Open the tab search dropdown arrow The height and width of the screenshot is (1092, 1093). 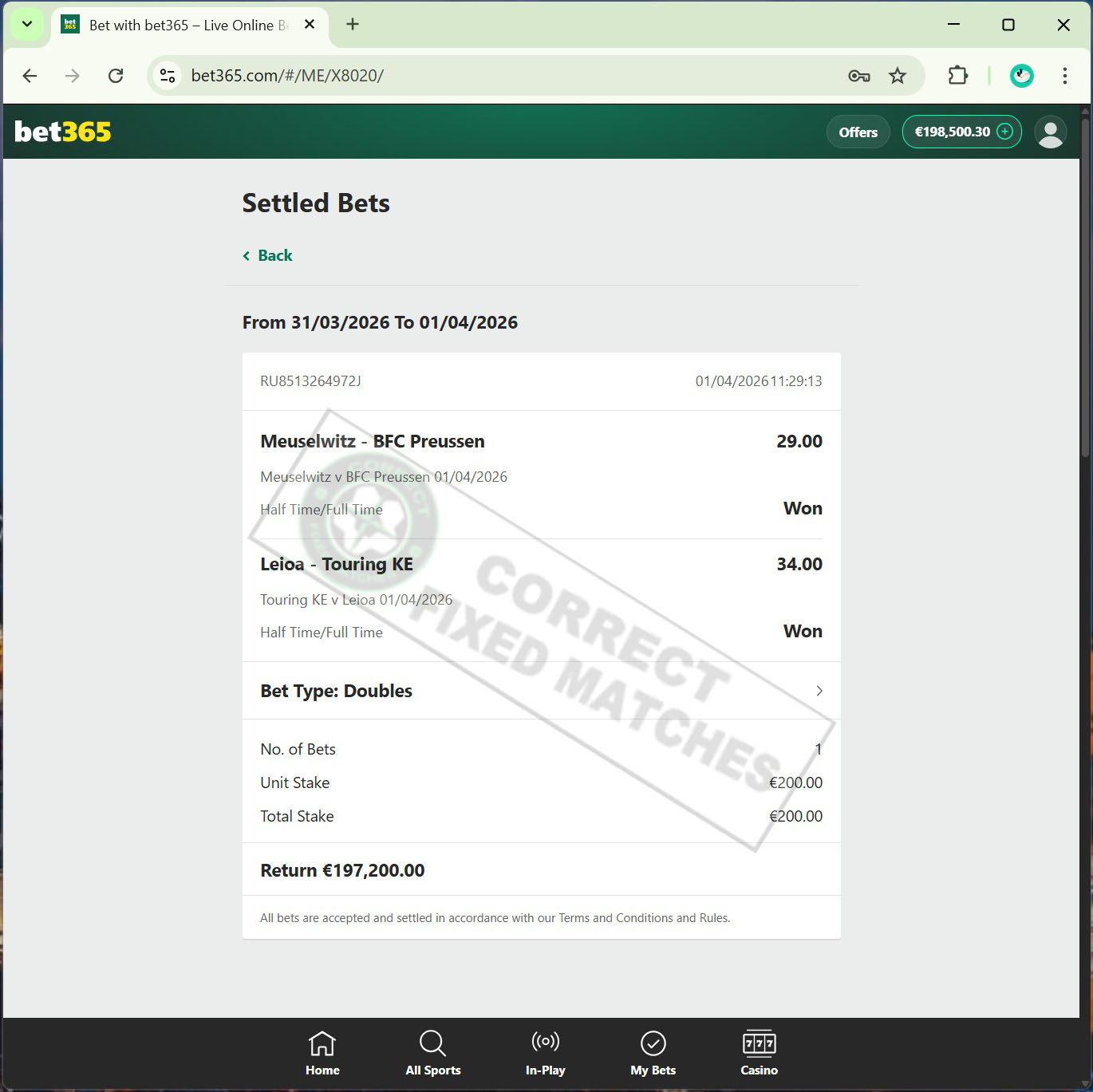pos(27,24)
